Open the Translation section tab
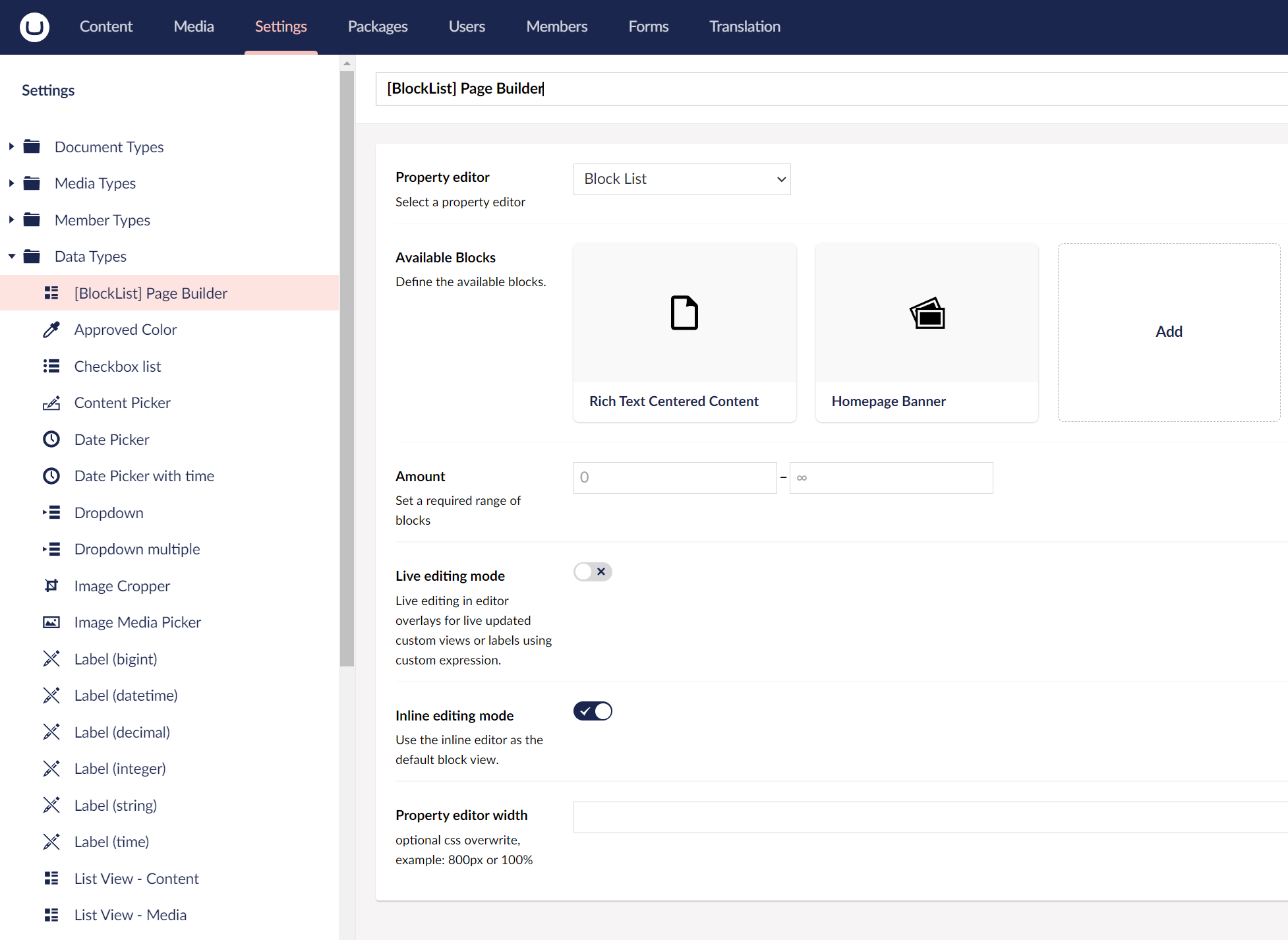1288x940 pixels. point(745,26)
